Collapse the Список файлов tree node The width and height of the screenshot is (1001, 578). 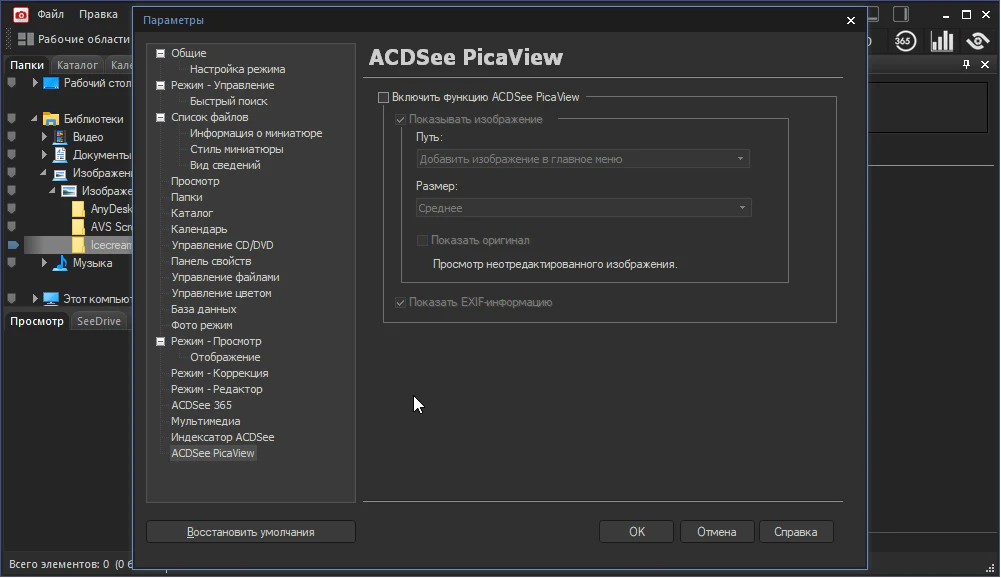[160, 117]
